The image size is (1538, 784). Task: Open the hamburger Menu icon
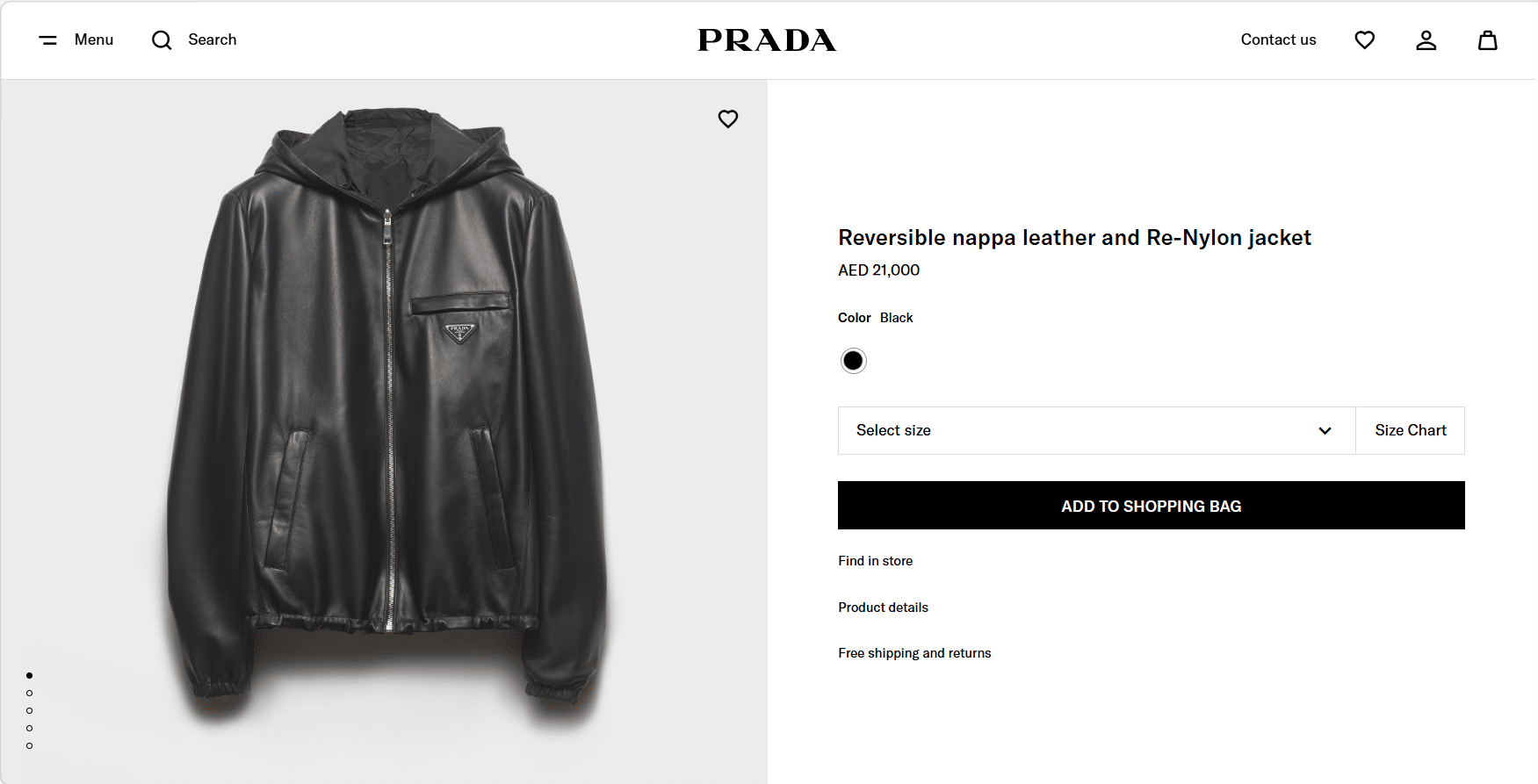(x=48, y=40)
